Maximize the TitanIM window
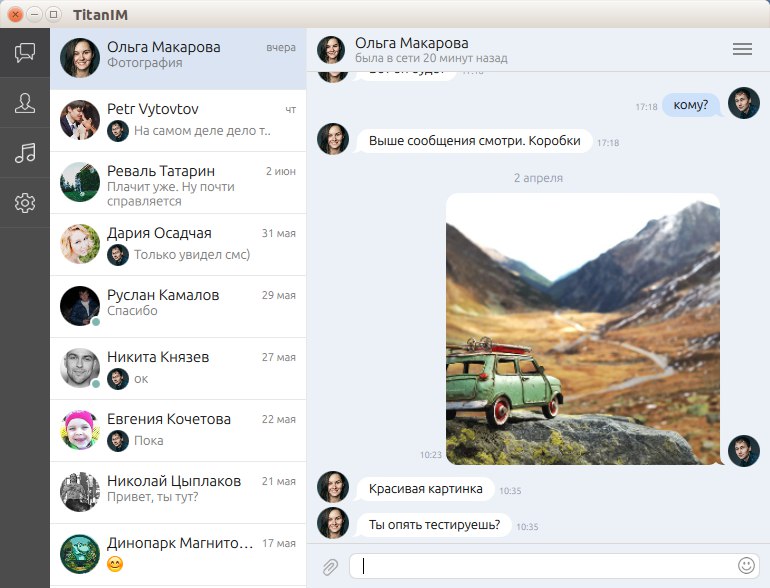 pos(54,15)
